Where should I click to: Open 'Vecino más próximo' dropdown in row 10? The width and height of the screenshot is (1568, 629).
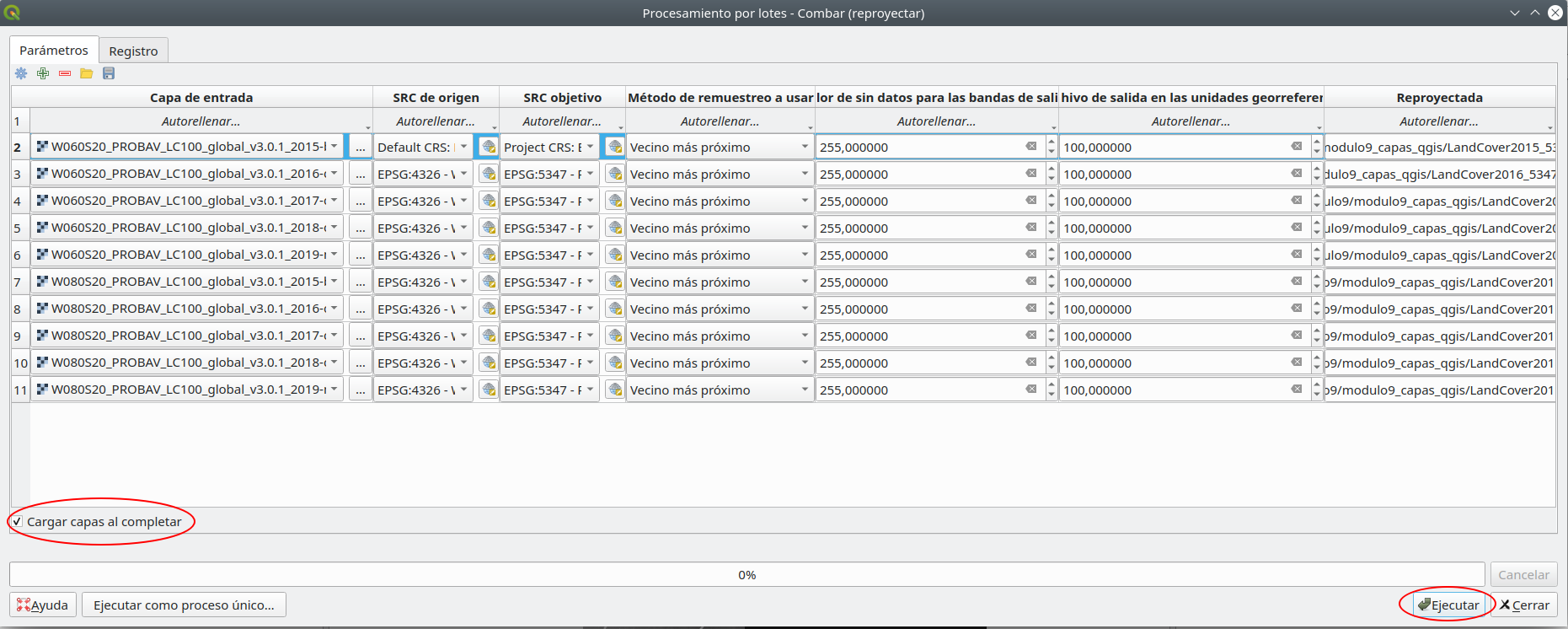720,363
